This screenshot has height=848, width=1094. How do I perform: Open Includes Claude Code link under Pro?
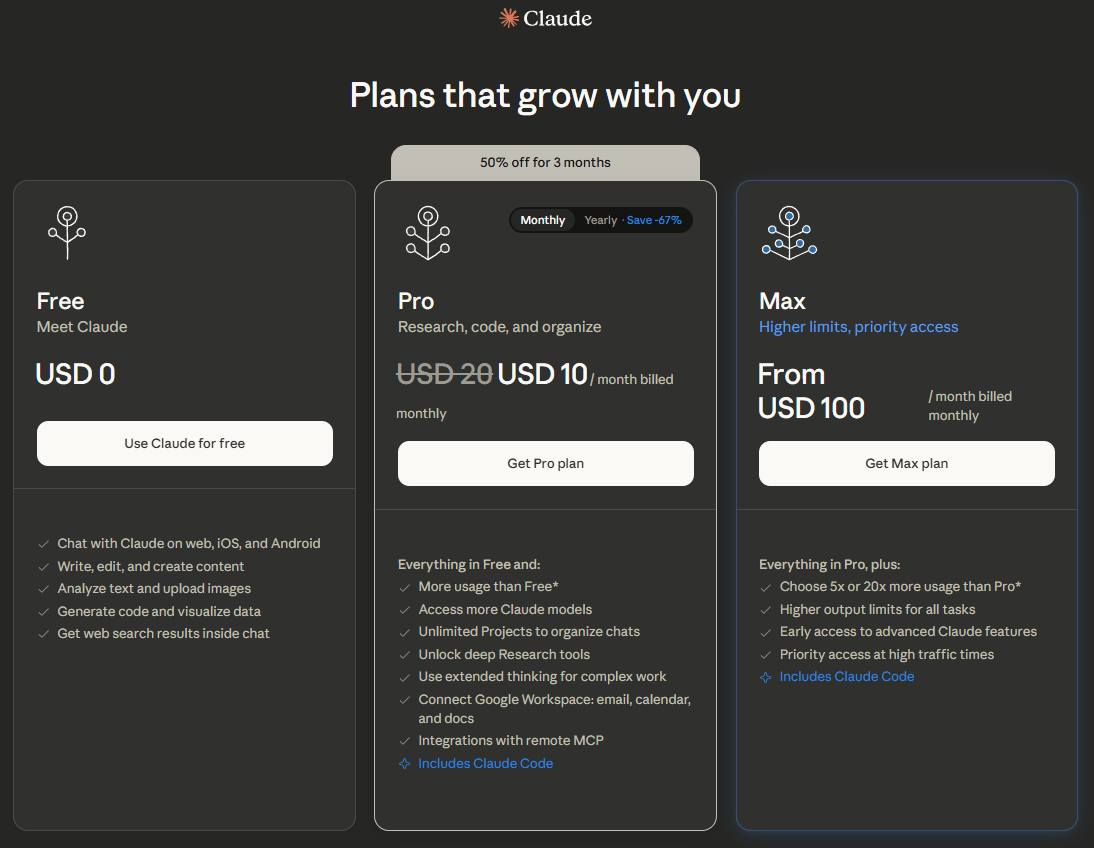485,764
